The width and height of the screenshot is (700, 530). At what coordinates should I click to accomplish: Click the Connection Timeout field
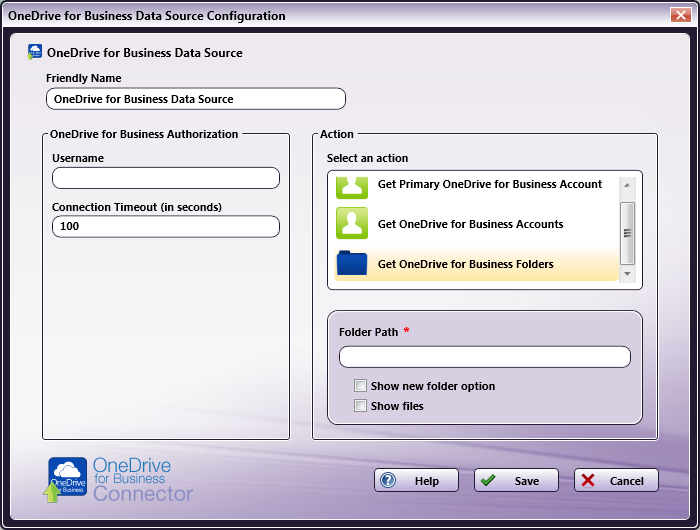coord(166,226)
